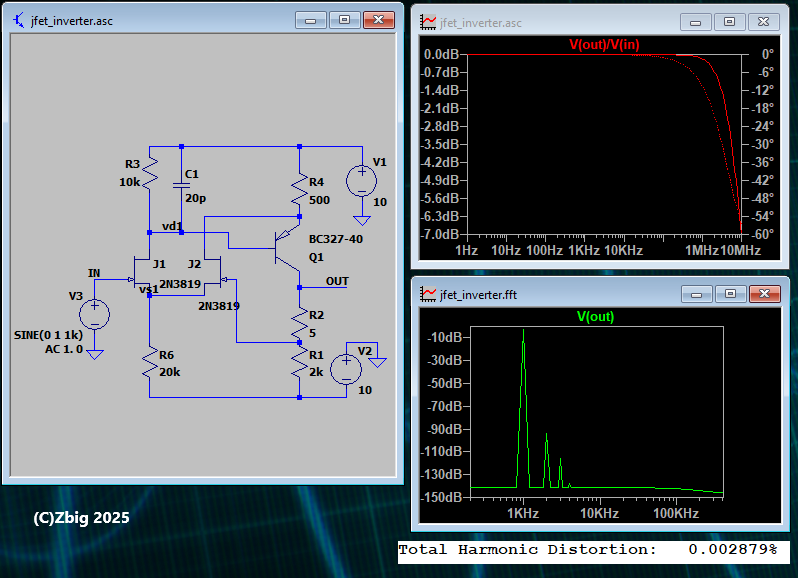Close the jfet_inverter.fft window
The height and width of the screenshot is (578, 798).
pos(764,294)
